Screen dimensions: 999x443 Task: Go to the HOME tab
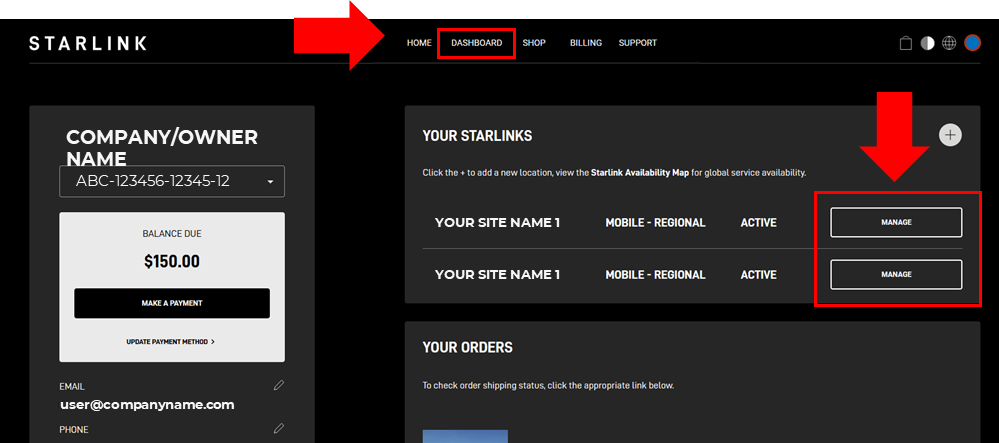tap(419, 43)
